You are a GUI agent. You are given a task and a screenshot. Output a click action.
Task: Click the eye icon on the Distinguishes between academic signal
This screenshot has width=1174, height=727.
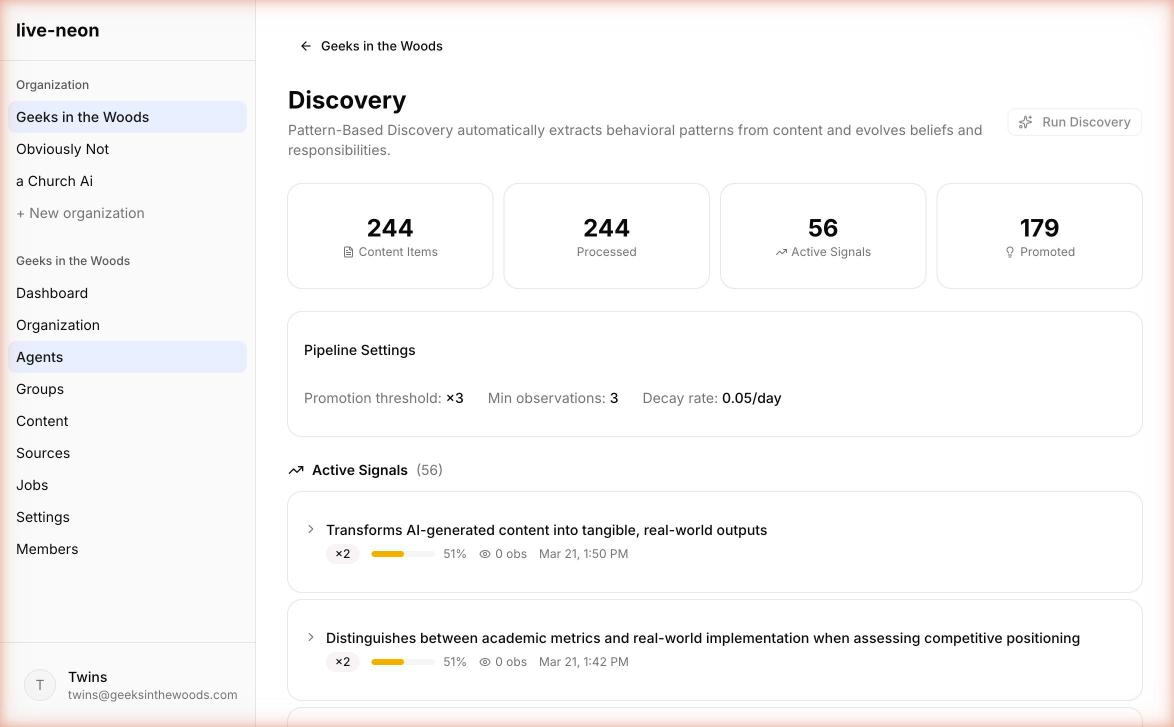(485, 662)
